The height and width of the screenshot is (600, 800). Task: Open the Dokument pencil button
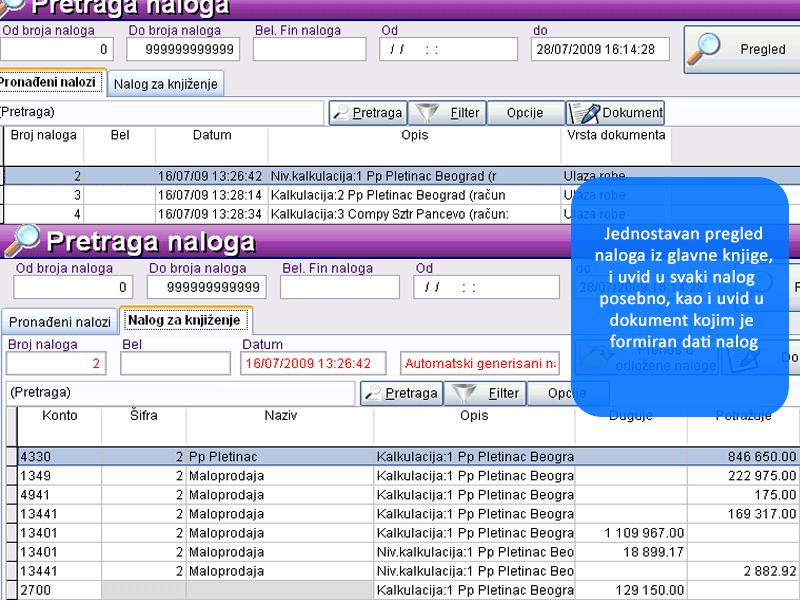click(x=616, y=113)
